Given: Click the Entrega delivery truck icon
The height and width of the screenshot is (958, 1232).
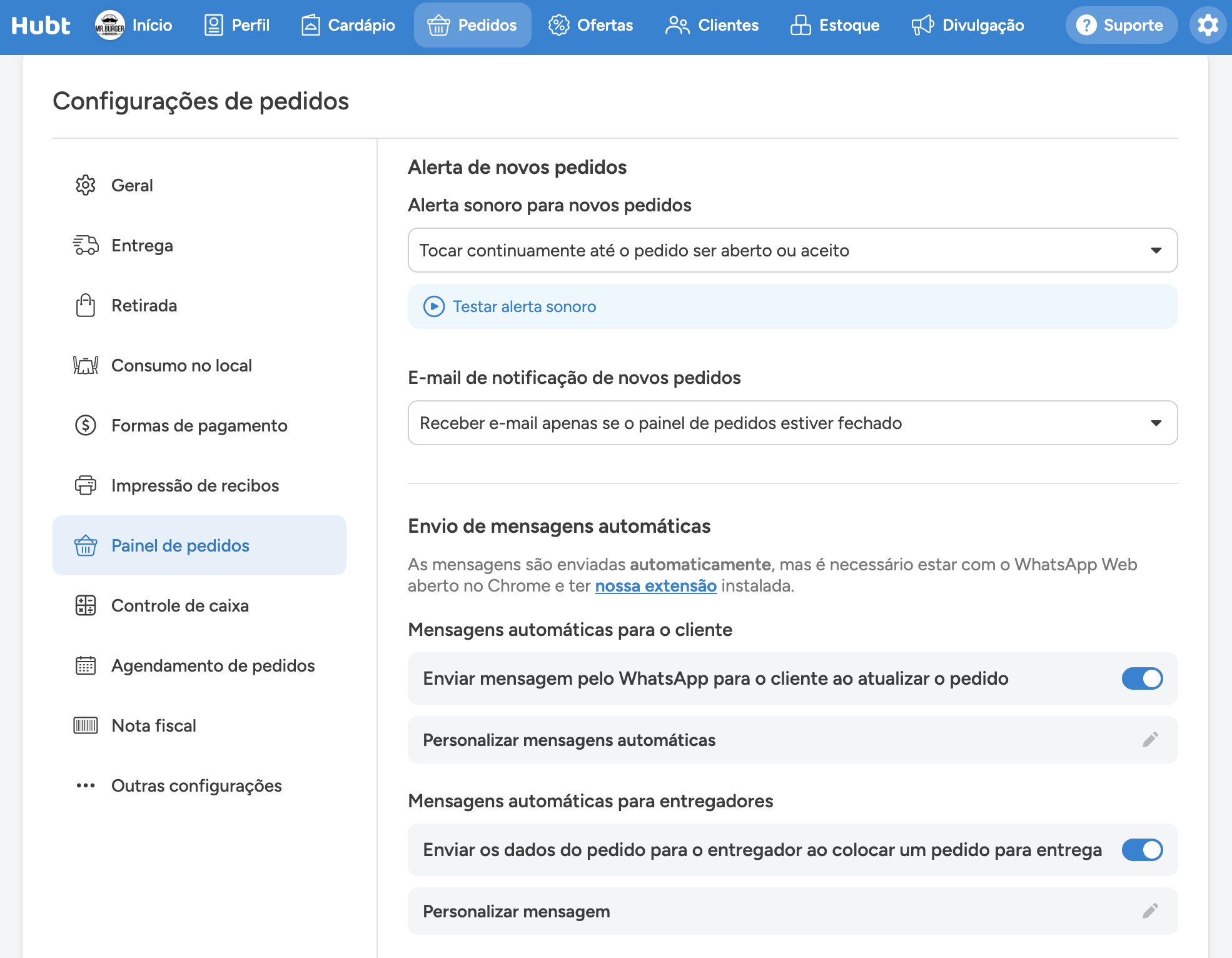Looking at the screenshot, I should [x=86, y=245].
